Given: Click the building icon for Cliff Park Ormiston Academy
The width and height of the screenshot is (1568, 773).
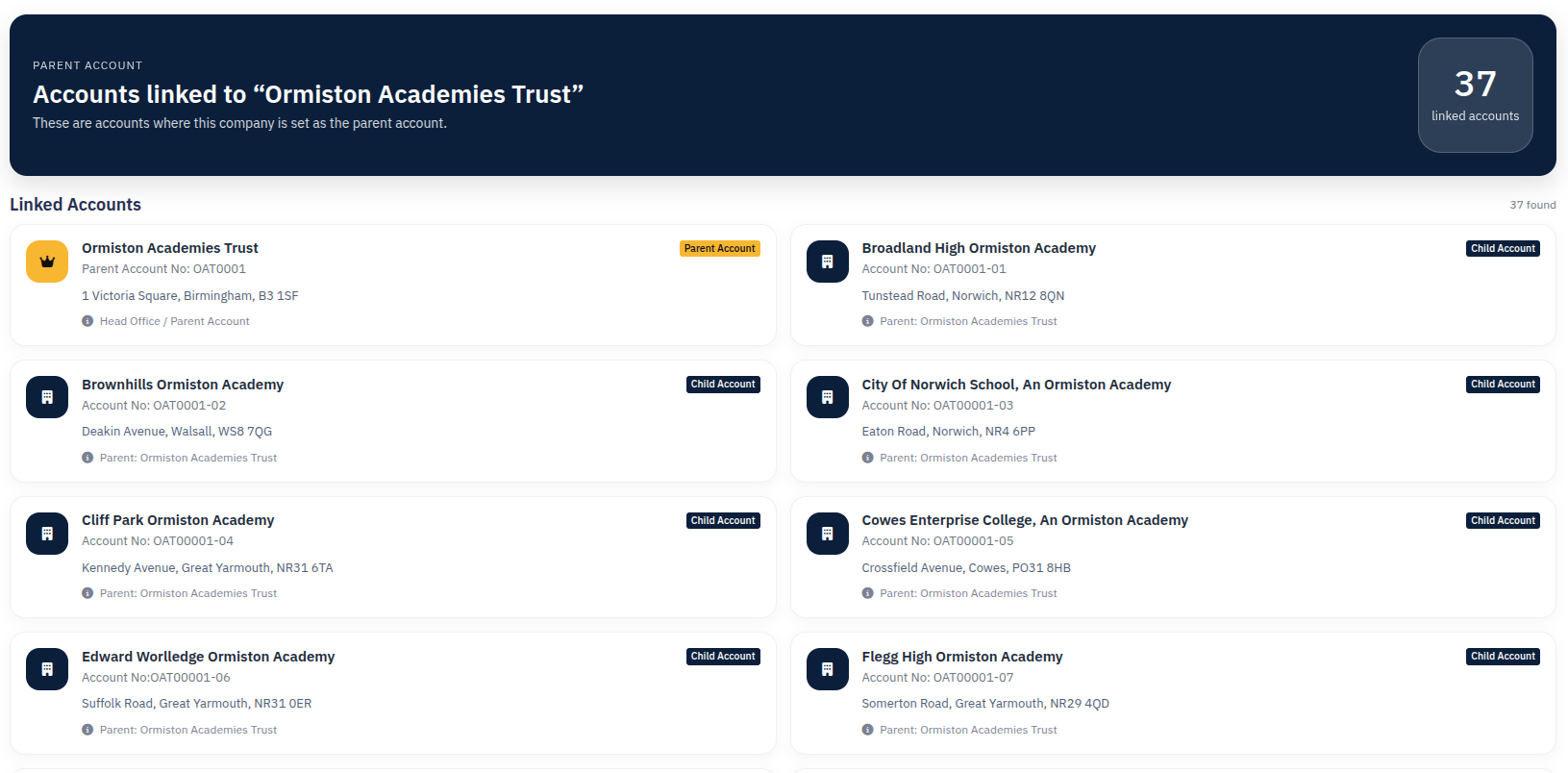Looking at the screenshot, I should [x=47, y=534].
